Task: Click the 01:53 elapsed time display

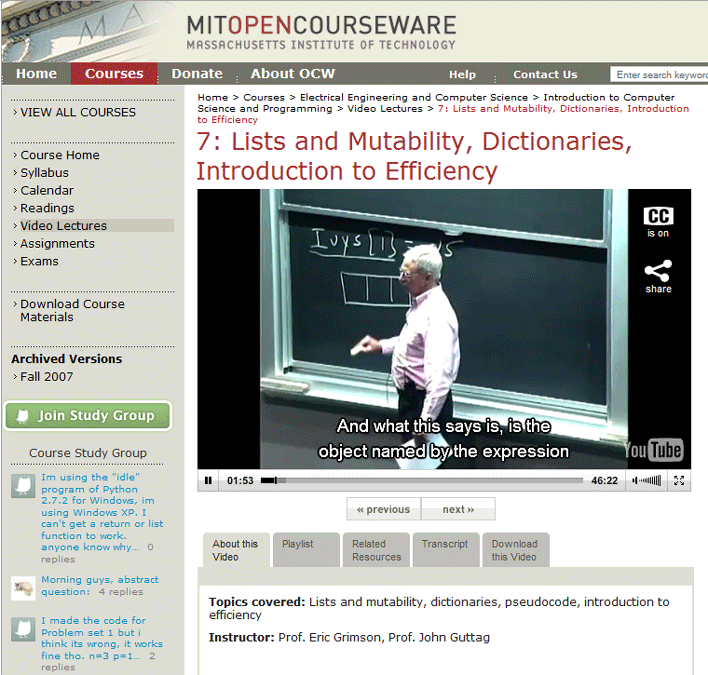Action: [240, 480]
